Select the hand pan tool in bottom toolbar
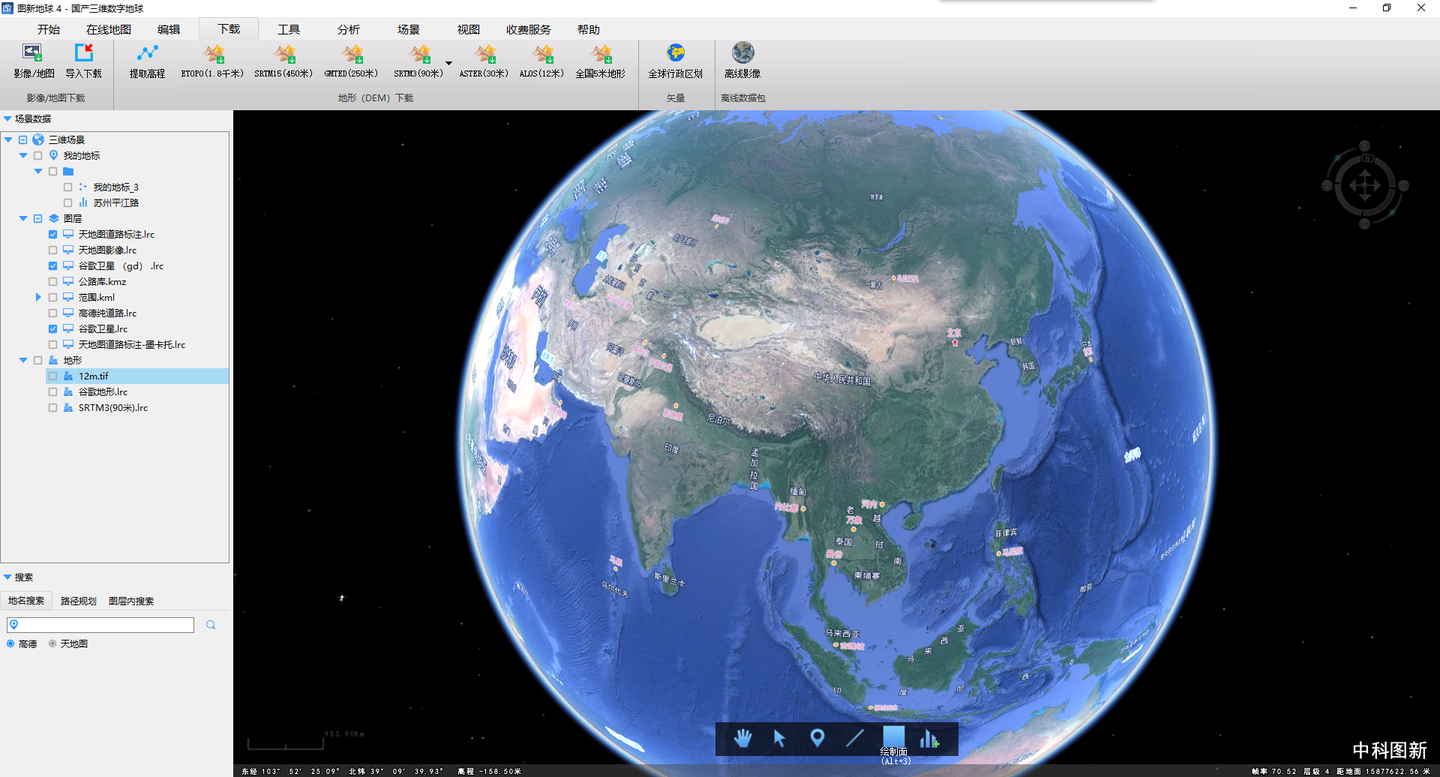1440x777 pixels. 743,738
